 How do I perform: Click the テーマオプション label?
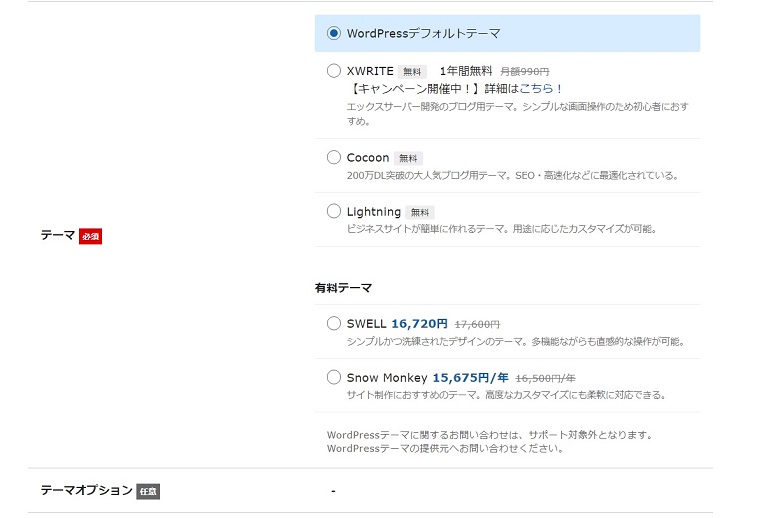pos(87,490)
